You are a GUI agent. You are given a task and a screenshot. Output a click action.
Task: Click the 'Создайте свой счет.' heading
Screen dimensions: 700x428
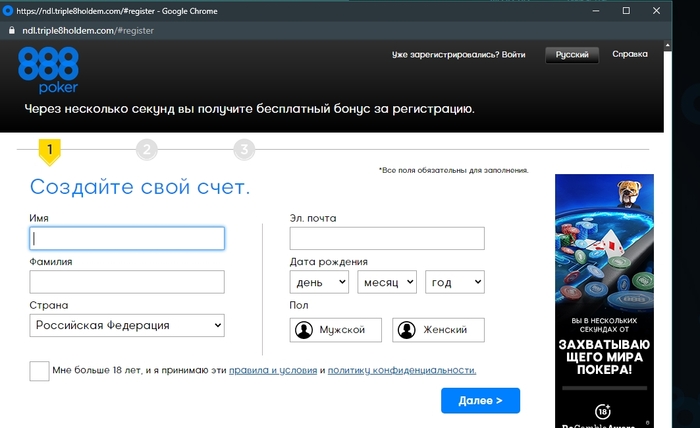coord(140,187)
